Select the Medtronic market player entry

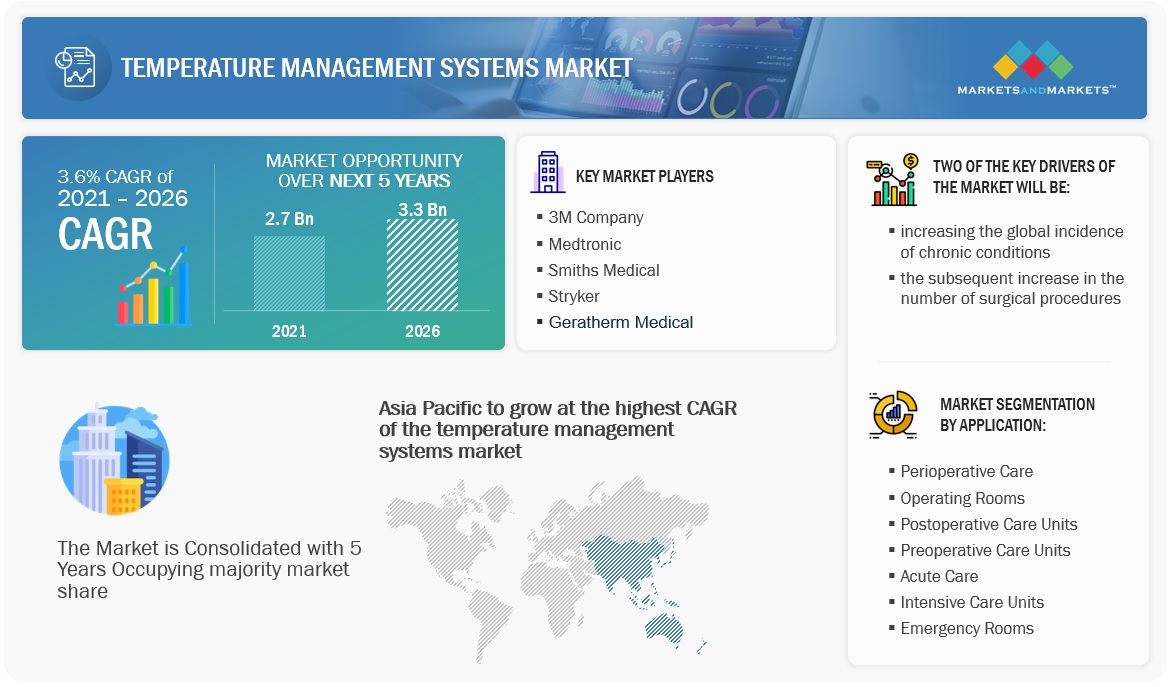coord(585,244)
